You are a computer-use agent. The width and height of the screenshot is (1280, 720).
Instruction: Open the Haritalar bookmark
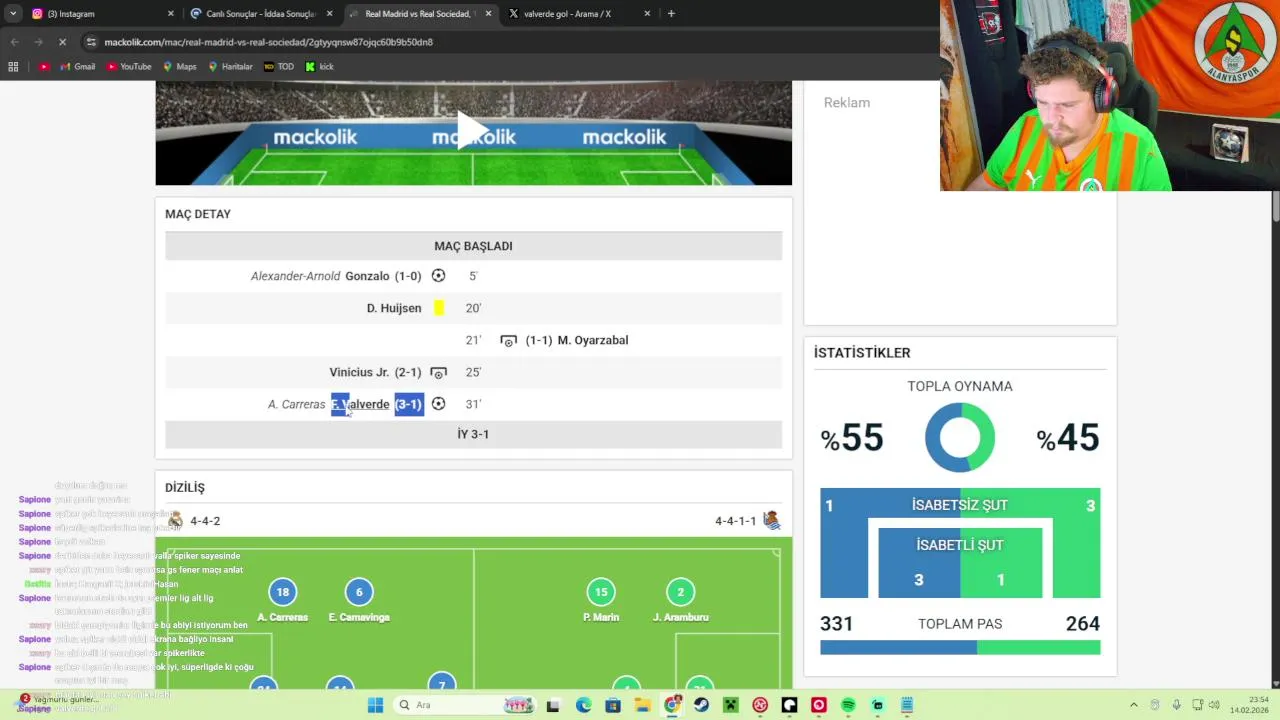coord(230,67)
